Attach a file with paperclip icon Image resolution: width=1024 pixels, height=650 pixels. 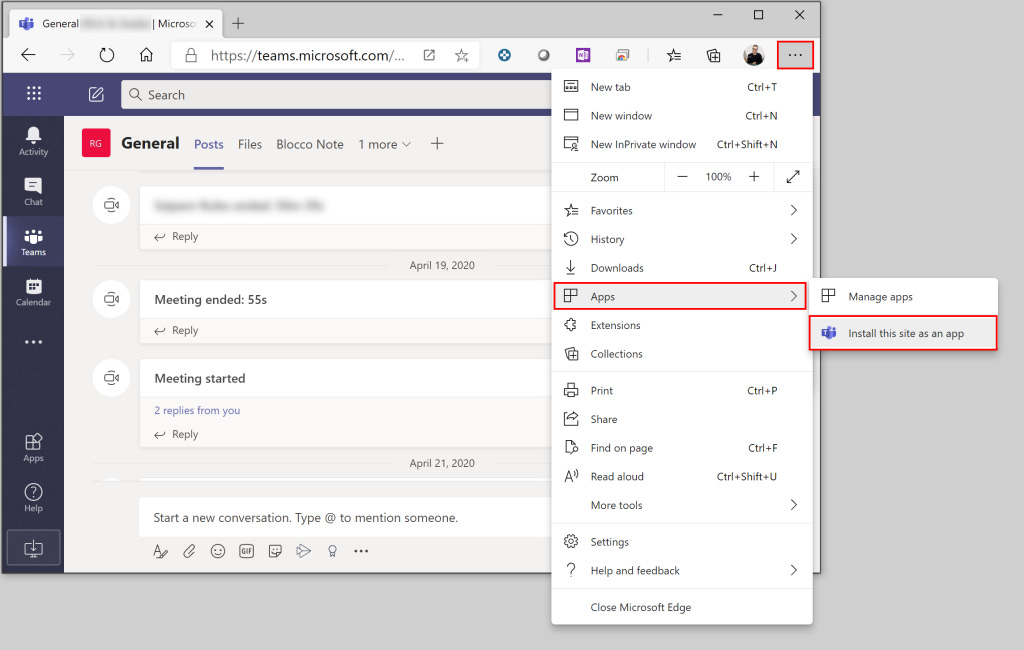(189, 551)
